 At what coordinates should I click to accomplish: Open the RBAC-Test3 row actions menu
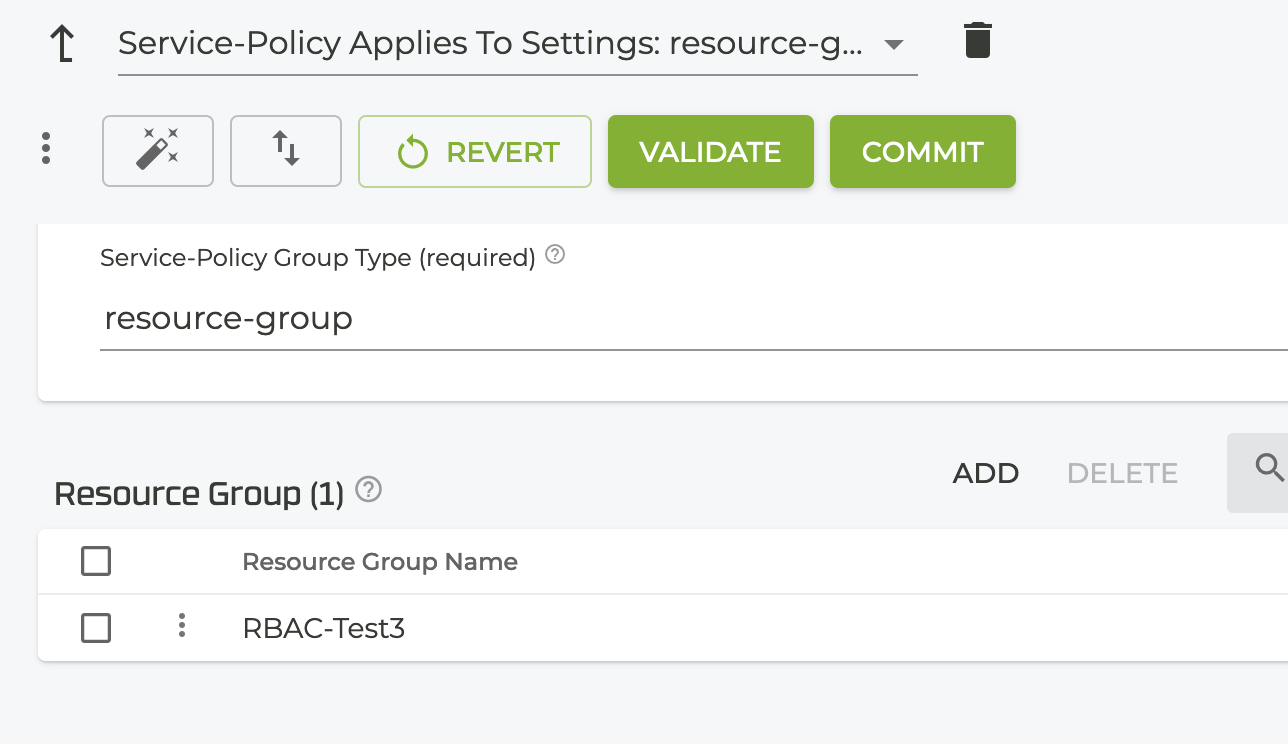coord(181,626)
